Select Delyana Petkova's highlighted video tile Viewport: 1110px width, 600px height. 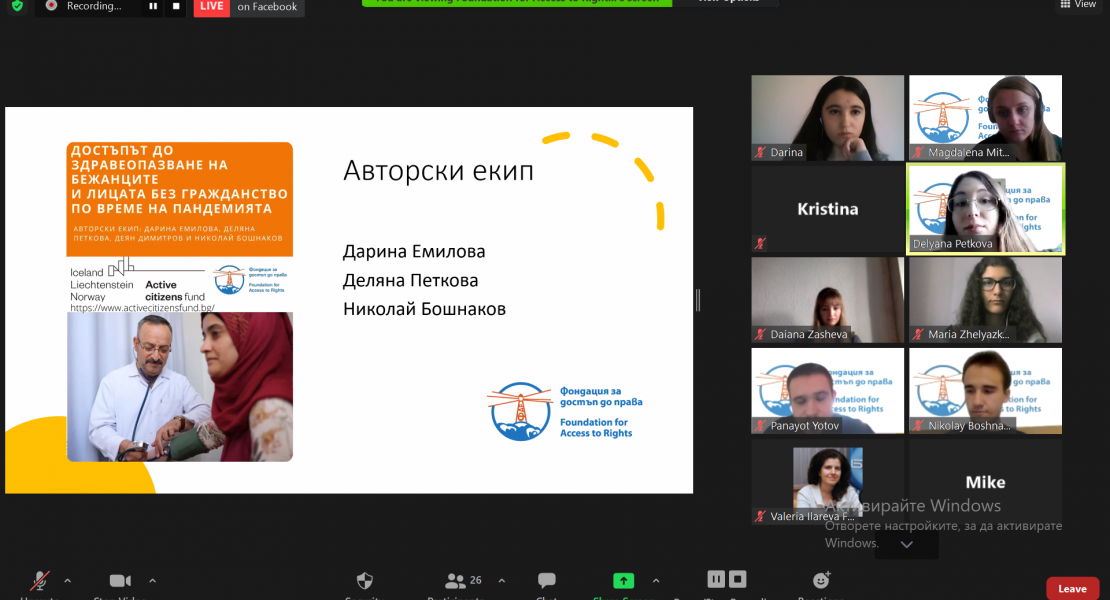point(985,209)
